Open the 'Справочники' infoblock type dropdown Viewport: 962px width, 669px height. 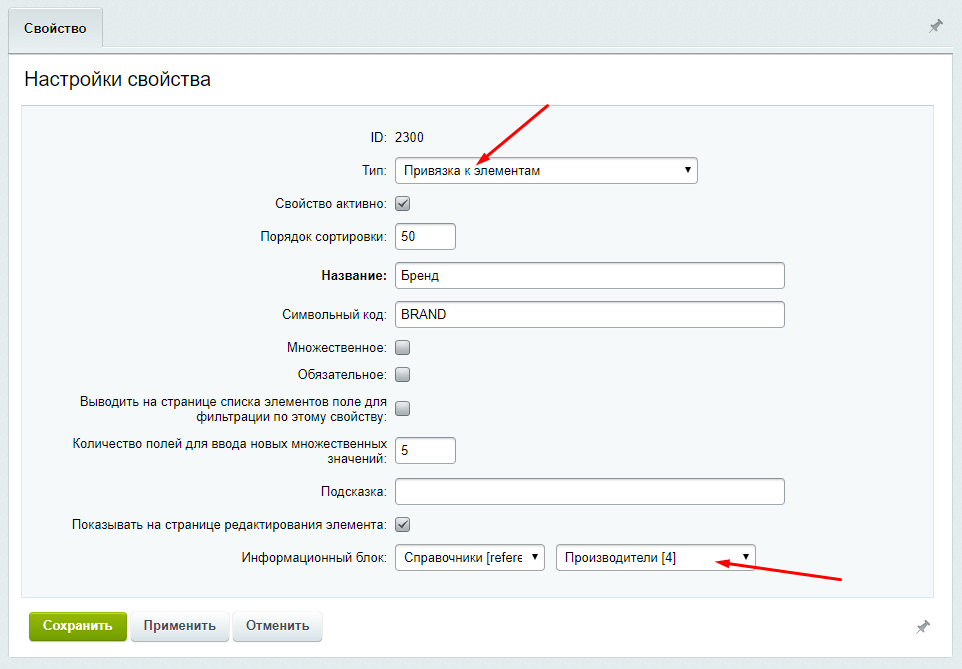(x=470, y=558)
